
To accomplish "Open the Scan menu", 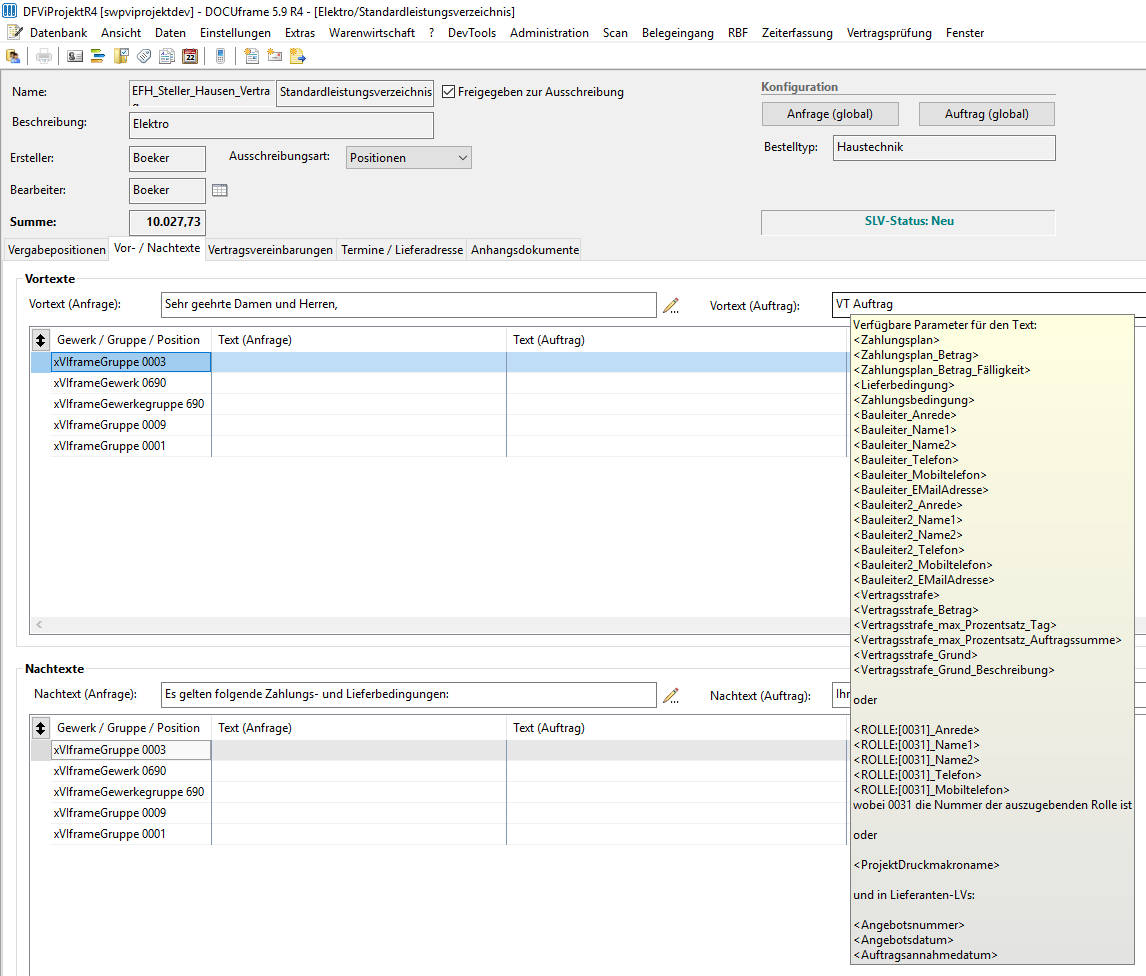I will (x=615, y=33).
